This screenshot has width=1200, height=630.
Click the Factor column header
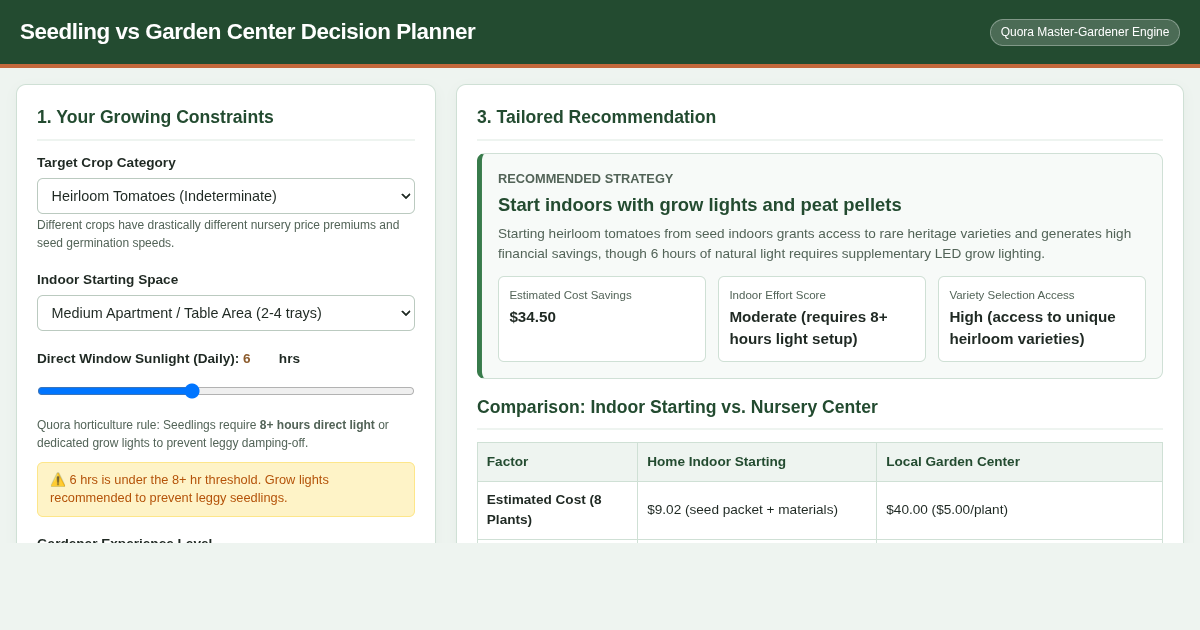click(557, 462)
